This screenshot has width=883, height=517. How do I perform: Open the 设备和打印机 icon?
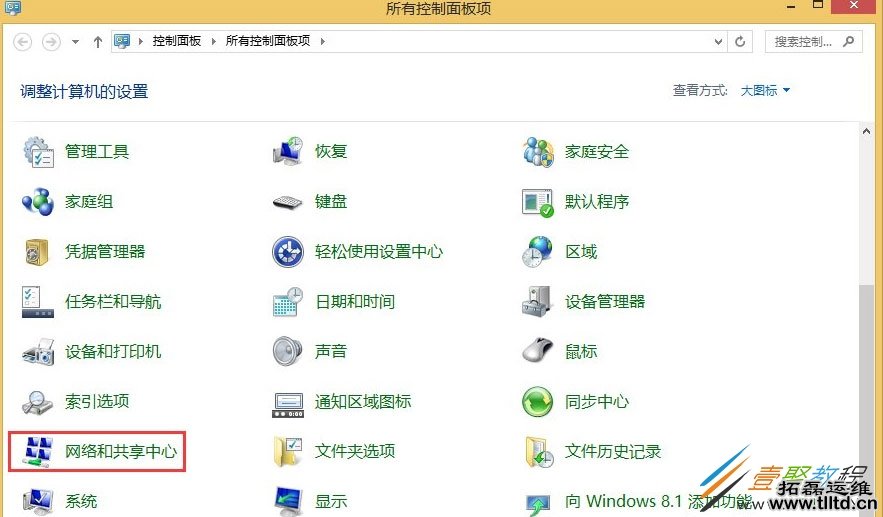tap(38, 352)
